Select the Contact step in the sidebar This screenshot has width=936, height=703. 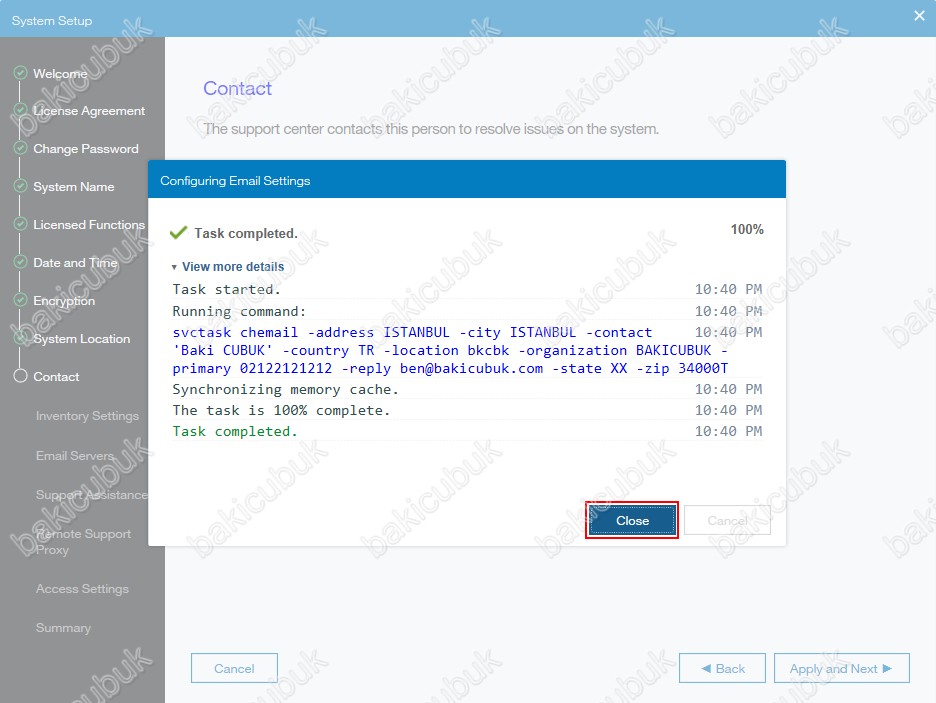coord(56,377)
